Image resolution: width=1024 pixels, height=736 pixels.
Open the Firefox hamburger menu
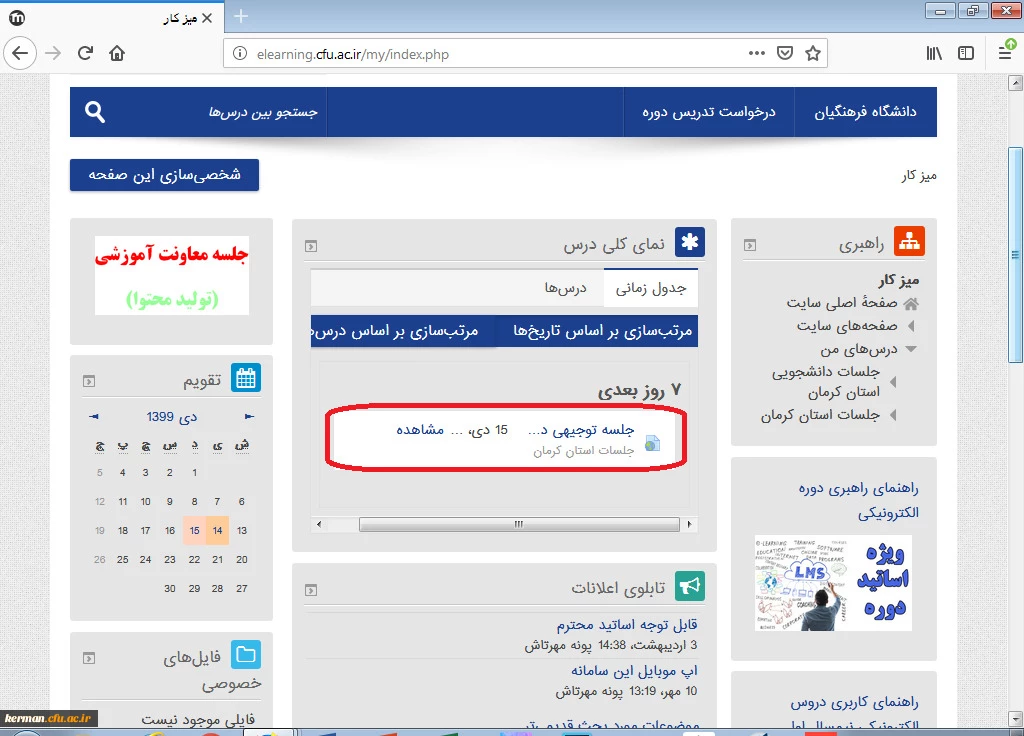[1004, 53]
